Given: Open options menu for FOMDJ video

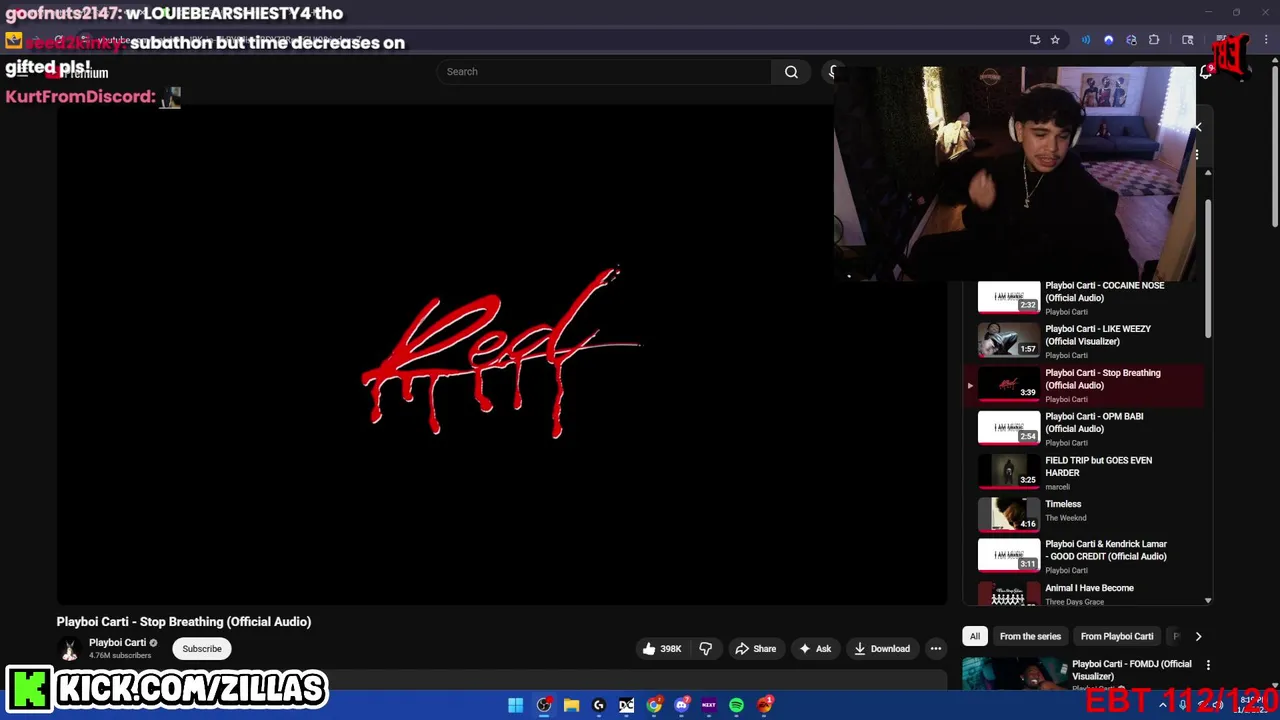Looking at the screenshot, I should point(1208,665).
